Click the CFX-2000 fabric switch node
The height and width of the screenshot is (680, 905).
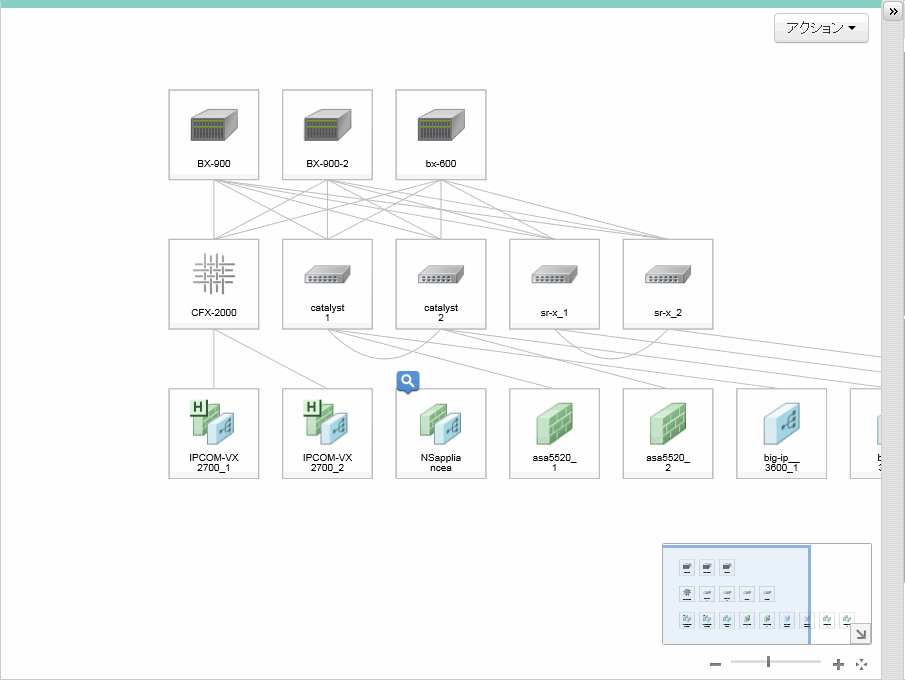pos(214,284)
